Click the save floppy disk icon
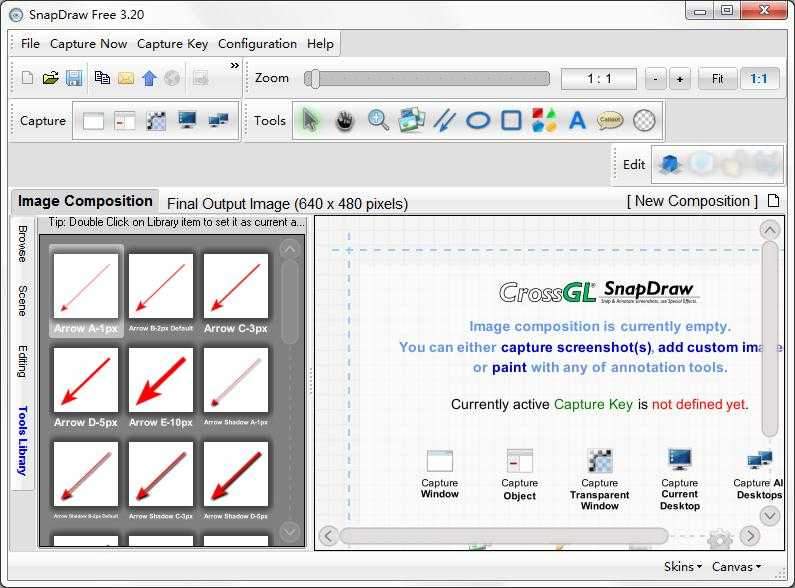Screen dimensions: 795x588 [x=74, y=78]
